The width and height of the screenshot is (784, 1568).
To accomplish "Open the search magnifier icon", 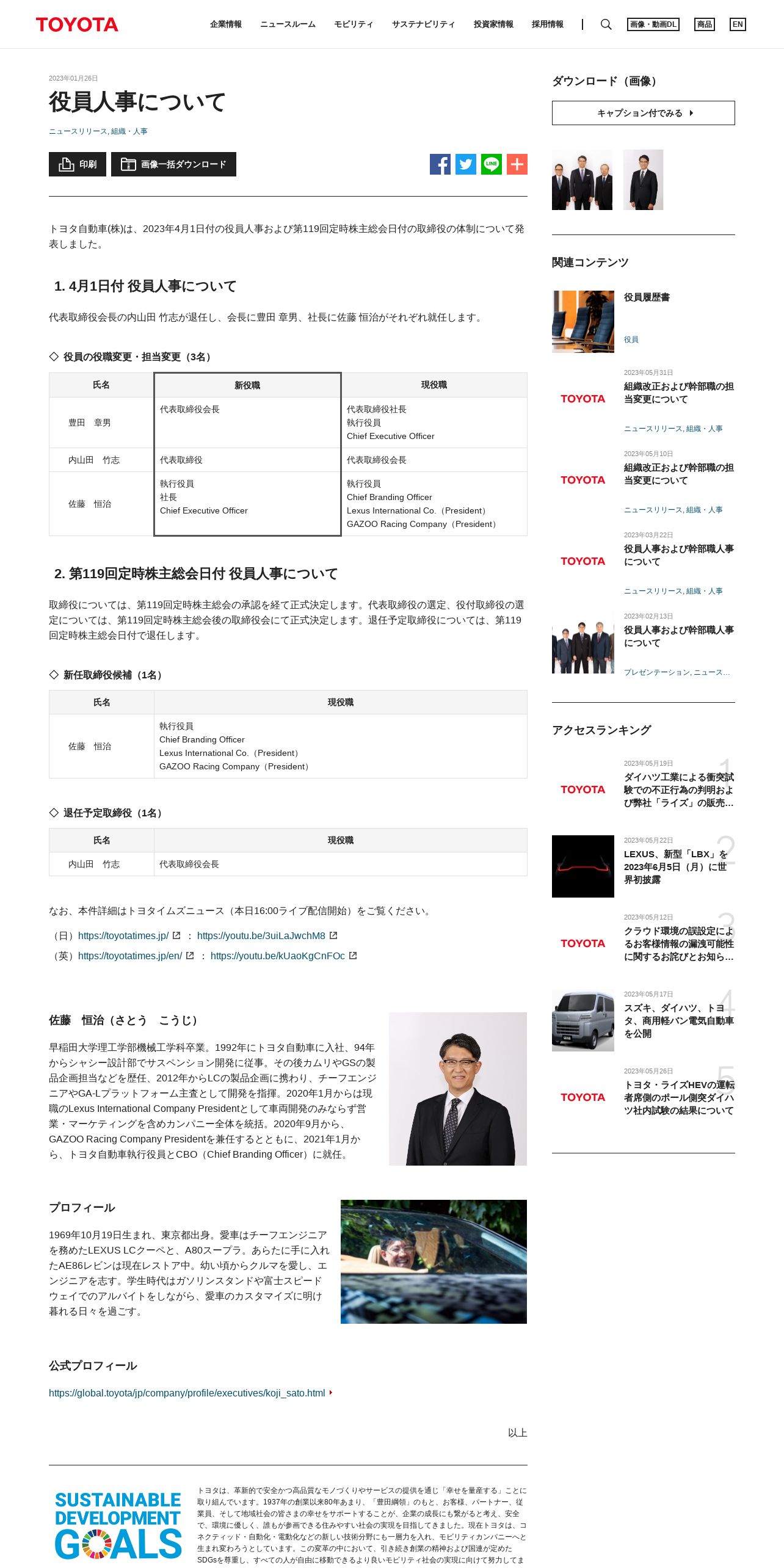I will click(606, 24).
